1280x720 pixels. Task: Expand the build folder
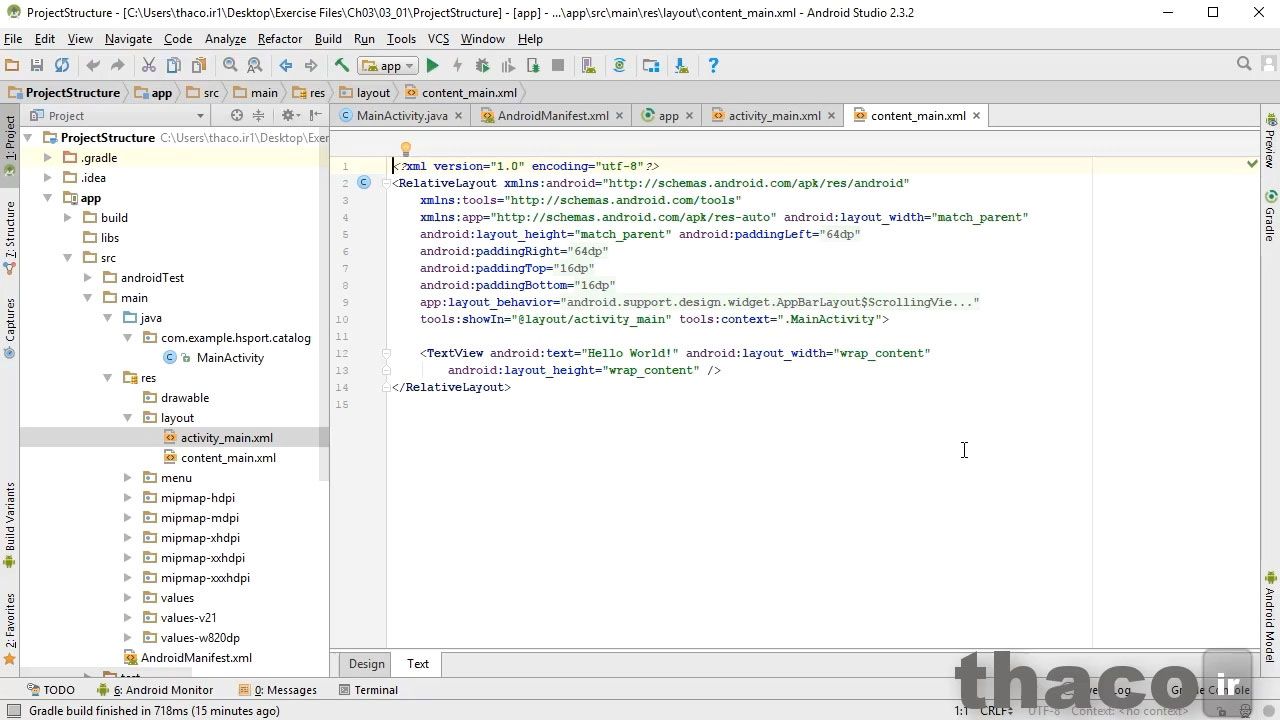tap(67, 218)
